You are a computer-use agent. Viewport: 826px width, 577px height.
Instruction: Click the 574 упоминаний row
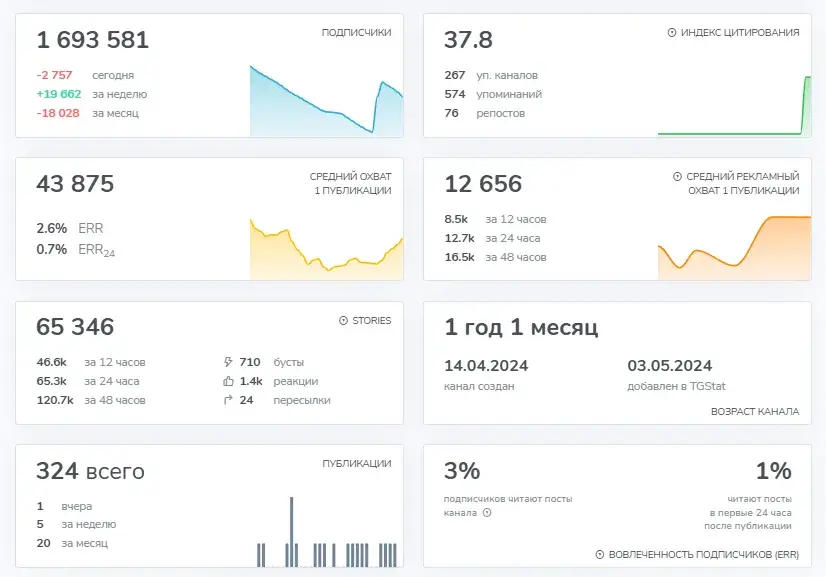tap(493, 94)
